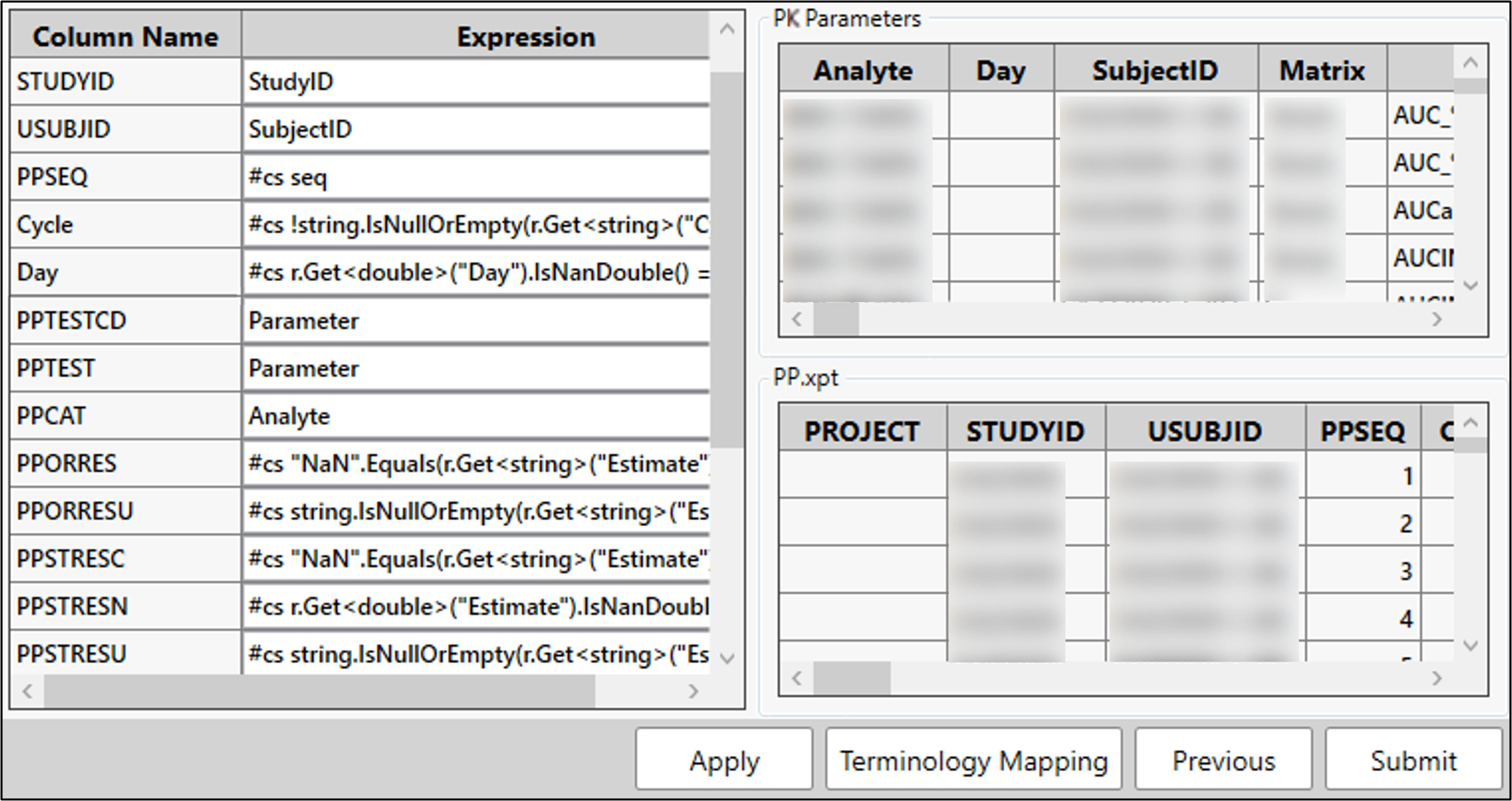1512x801 pixels.
Task: Click the Apply button
Action: 724,760
